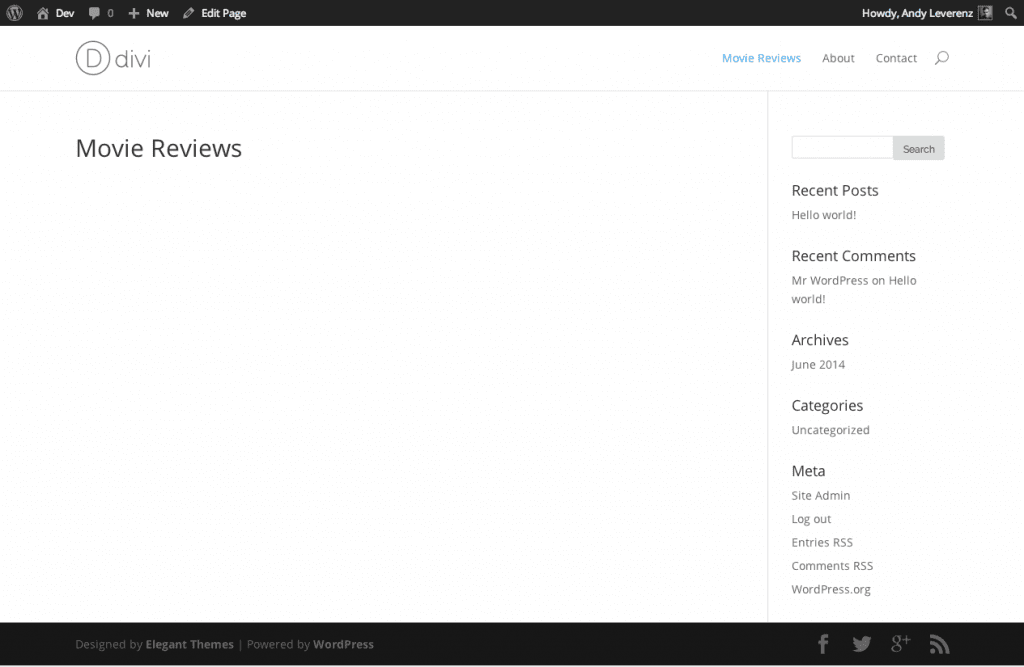Click the sidebar search text field
This screenshot has height=667, width=1024.
coord(841,148)
